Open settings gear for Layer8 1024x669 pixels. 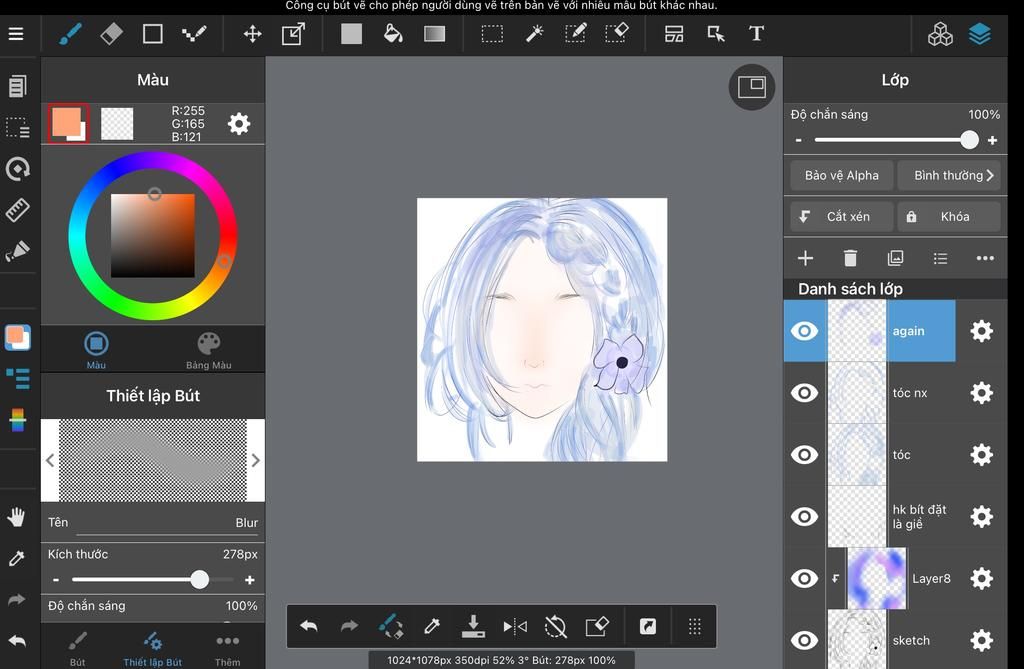(x=982, y=578)
